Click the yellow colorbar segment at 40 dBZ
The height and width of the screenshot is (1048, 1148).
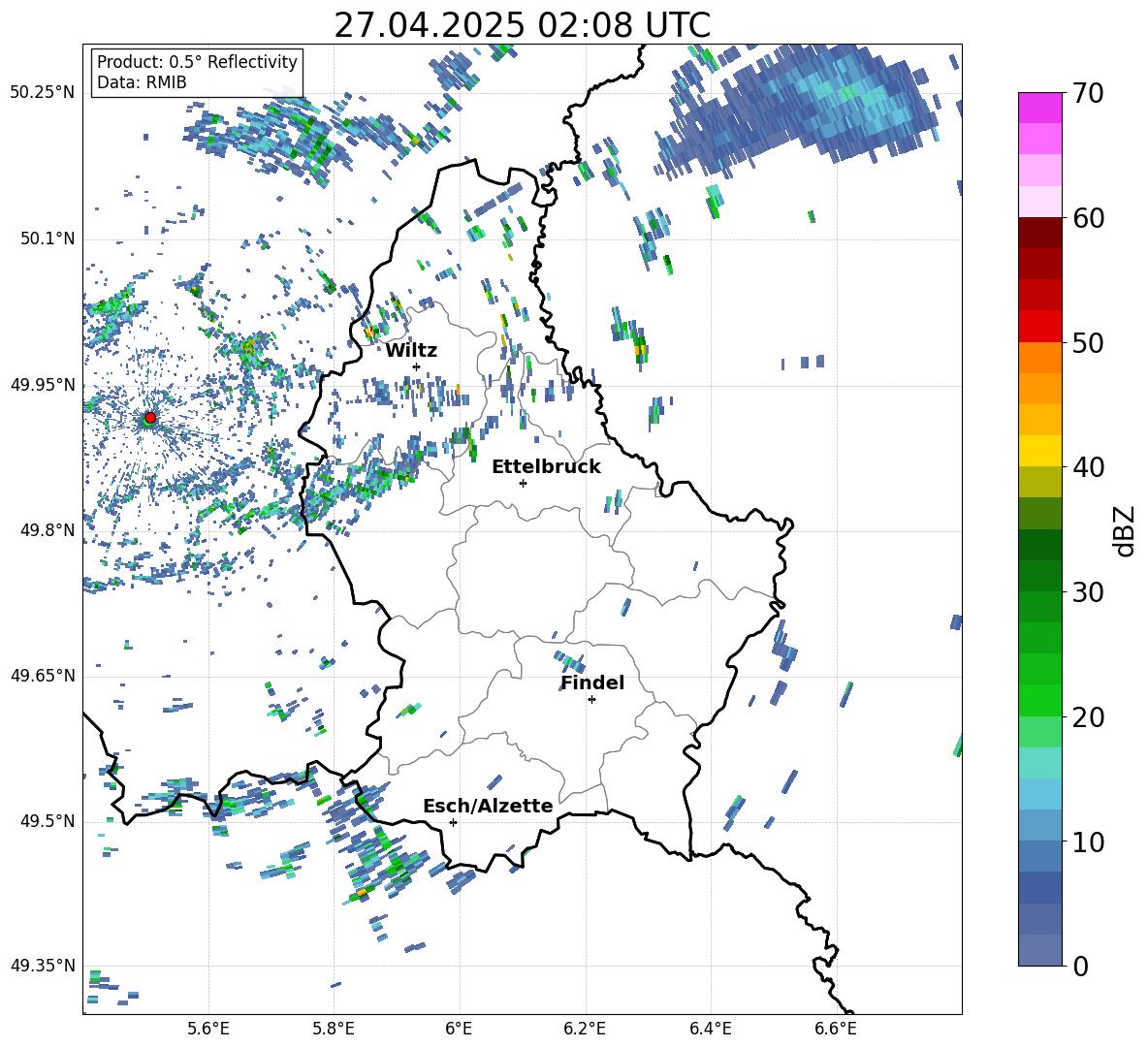(x=1040, y=451)
